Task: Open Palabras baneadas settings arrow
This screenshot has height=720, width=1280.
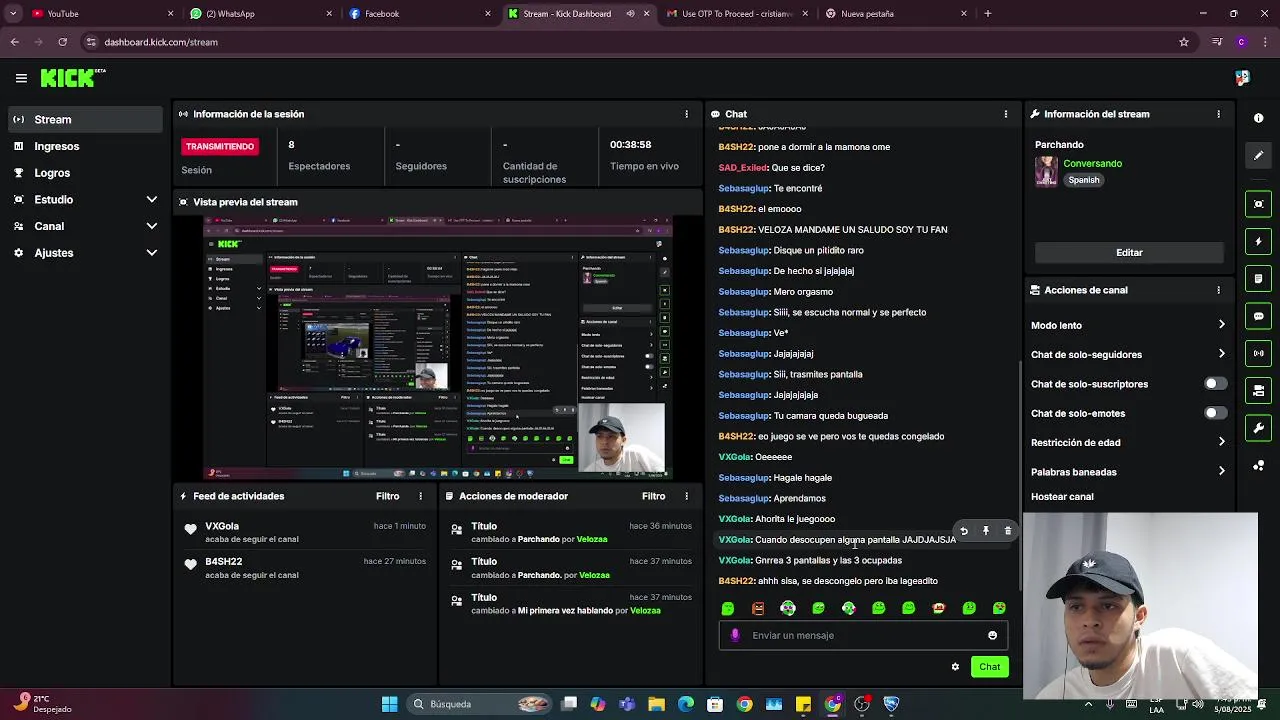Action: point(1221,472)
